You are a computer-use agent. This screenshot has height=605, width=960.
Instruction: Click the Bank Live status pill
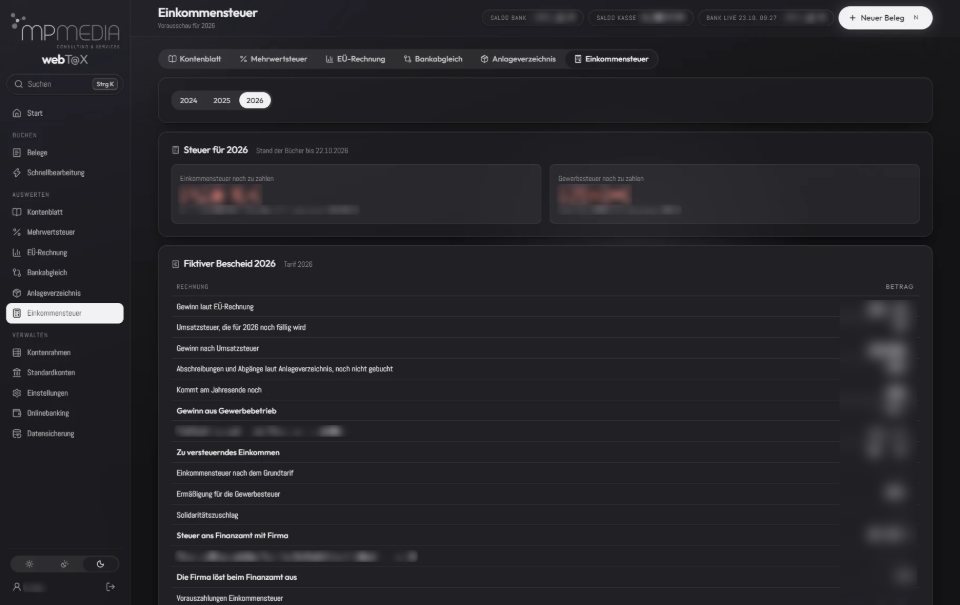[x=765, y=18]
